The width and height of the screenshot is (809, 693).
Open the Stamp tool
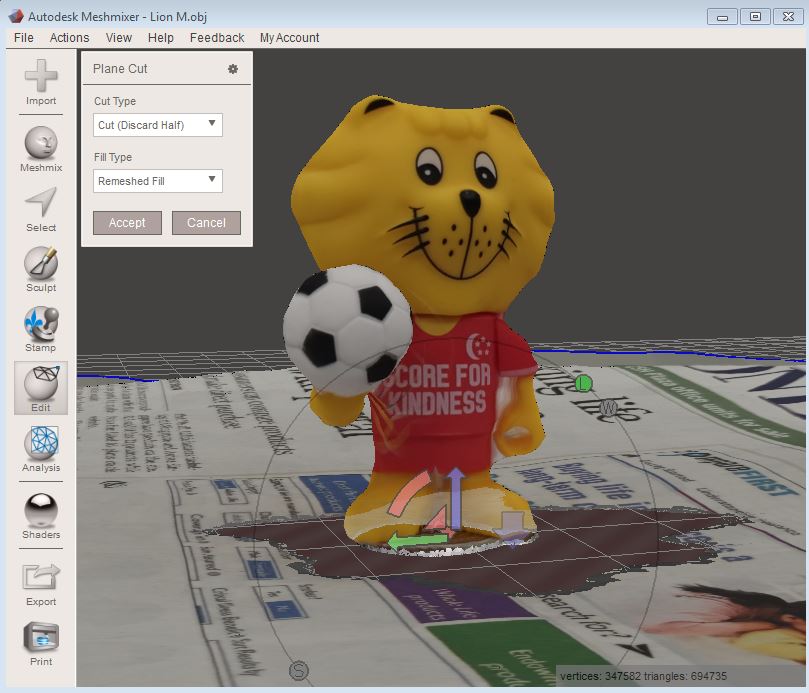pos(41,330)
